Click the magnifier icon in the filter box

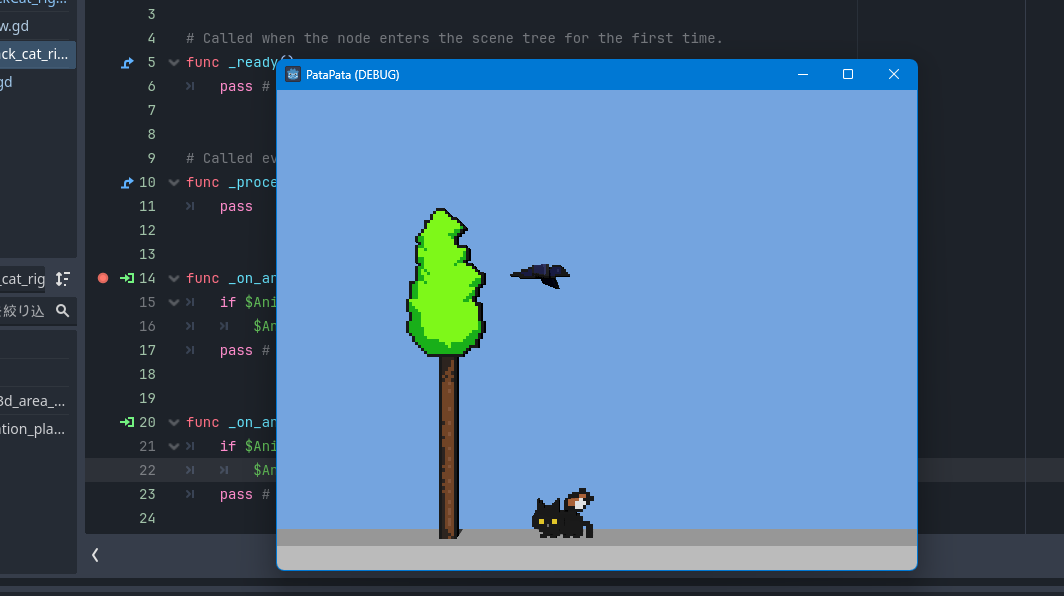click(x=63, y=311)
